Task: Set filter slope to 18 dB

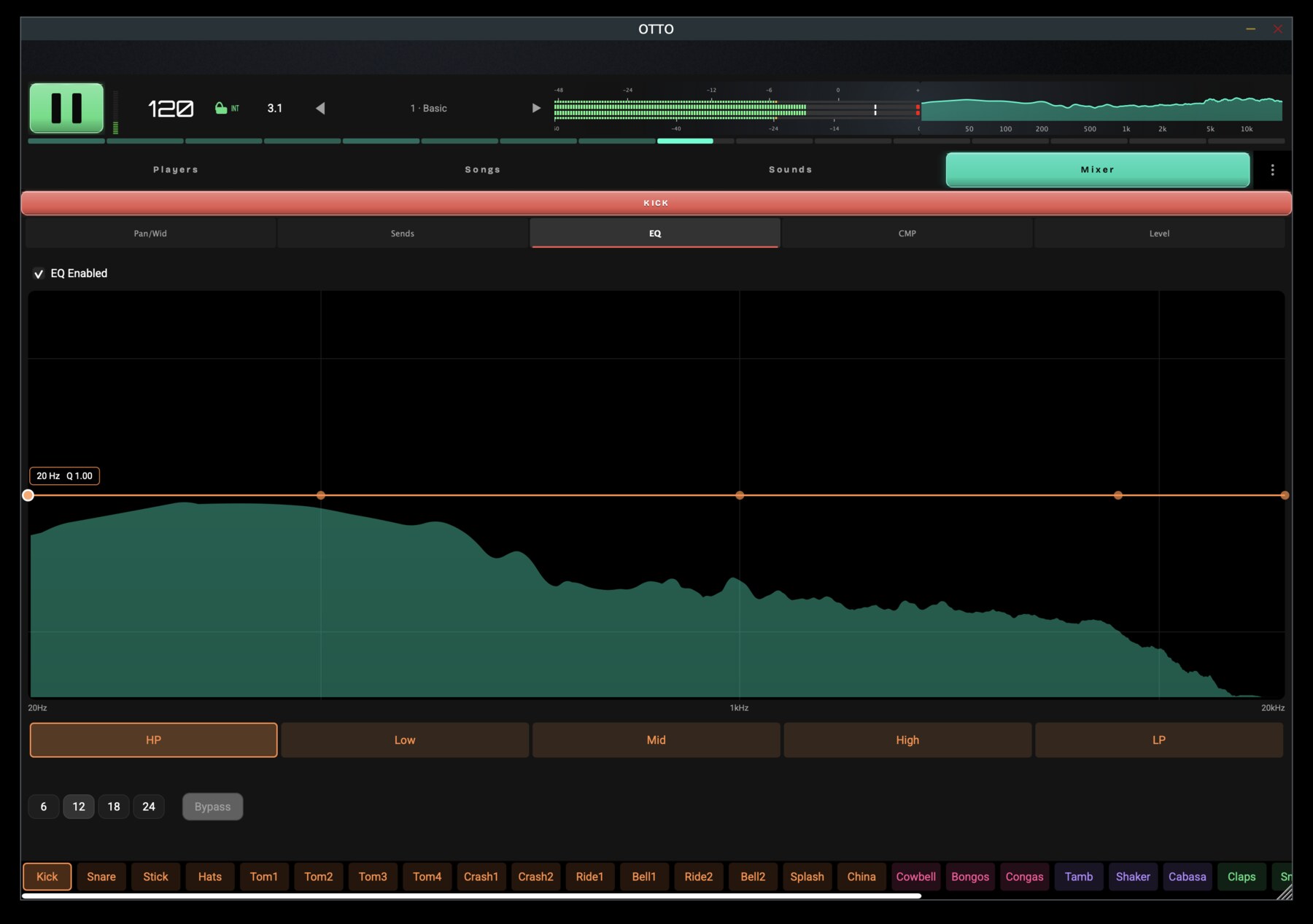Action: (x=114, y=807)
